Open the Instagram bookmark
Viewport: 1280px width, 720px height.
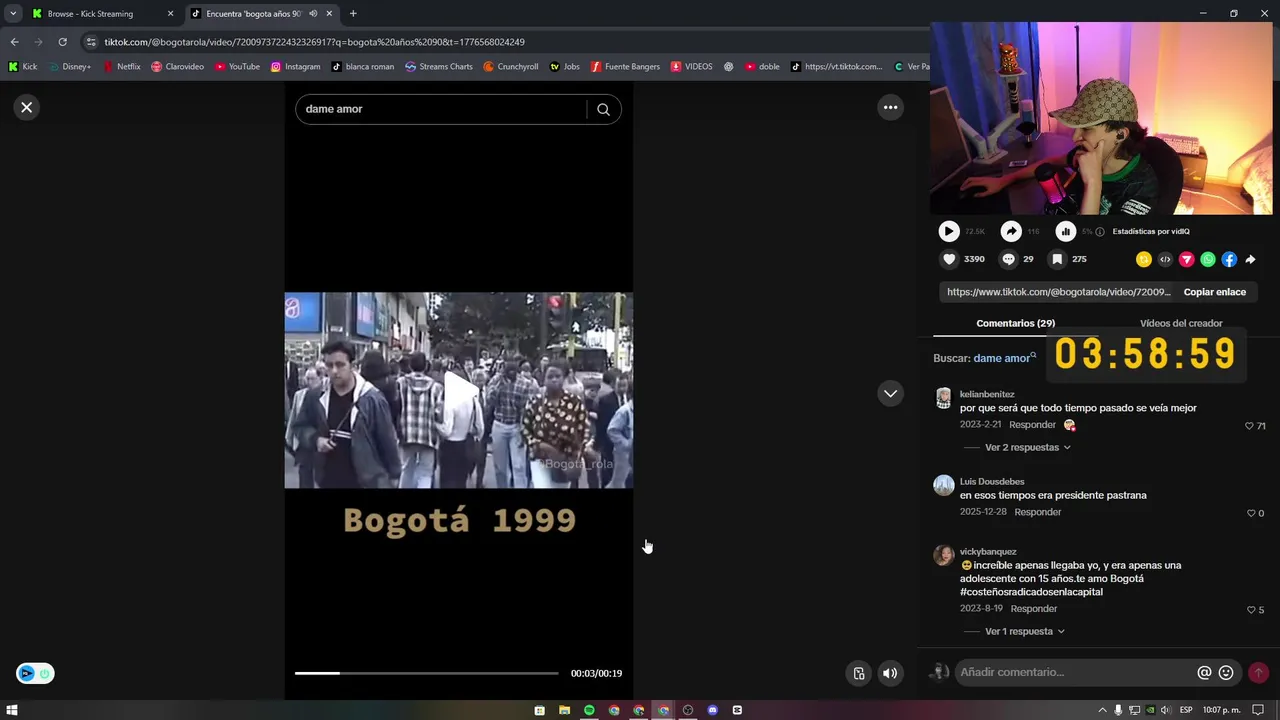[x=296, y=67]
